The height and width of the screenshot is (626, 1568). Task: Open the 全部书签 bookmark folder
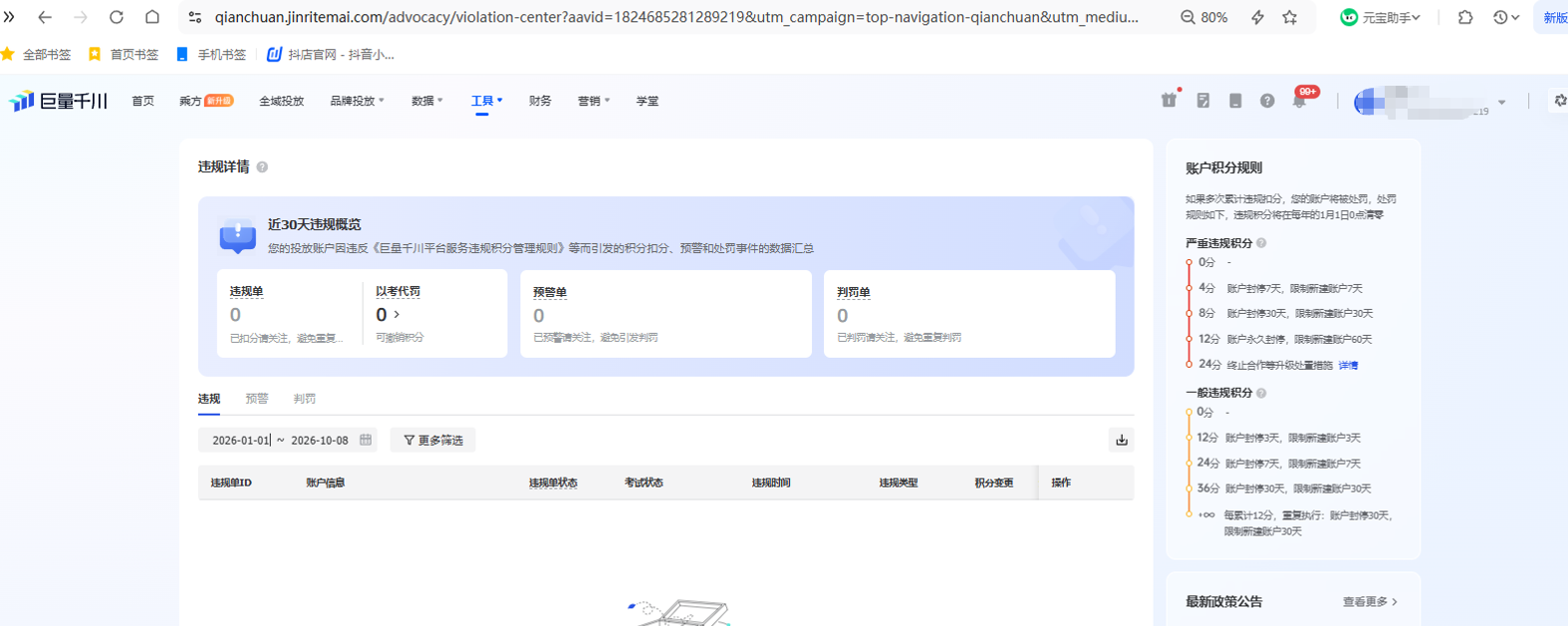click(37, 55)
